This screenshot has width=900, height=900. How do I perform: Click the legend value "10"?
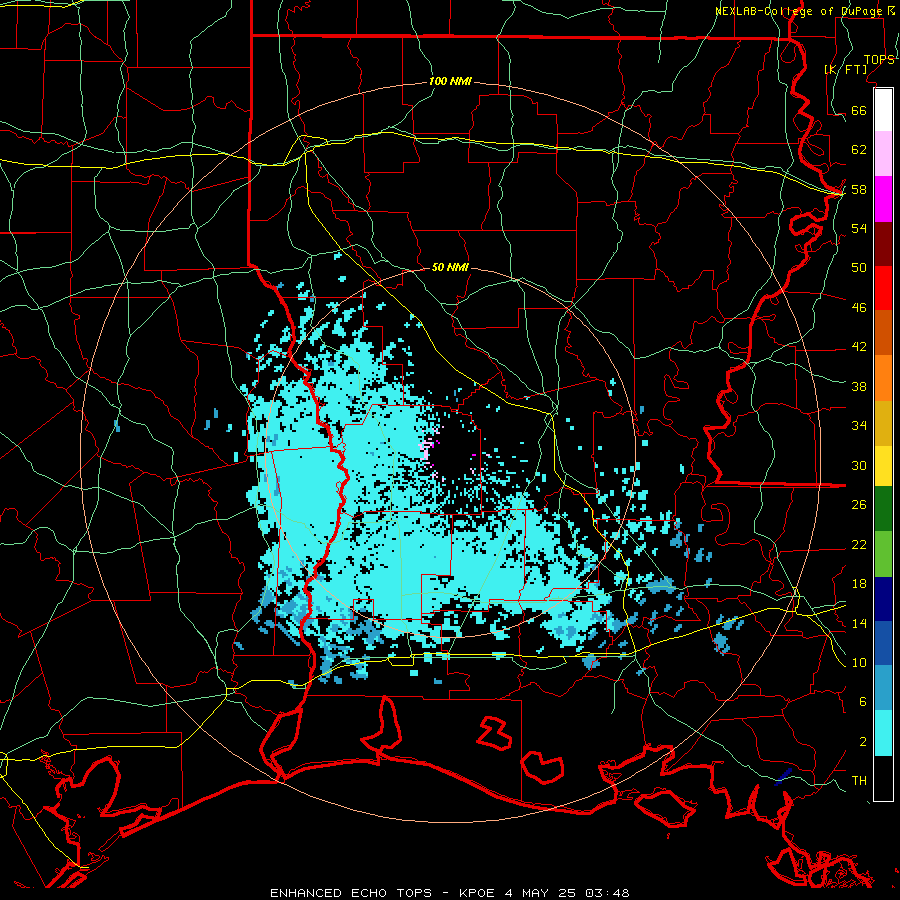pos(859,662)
